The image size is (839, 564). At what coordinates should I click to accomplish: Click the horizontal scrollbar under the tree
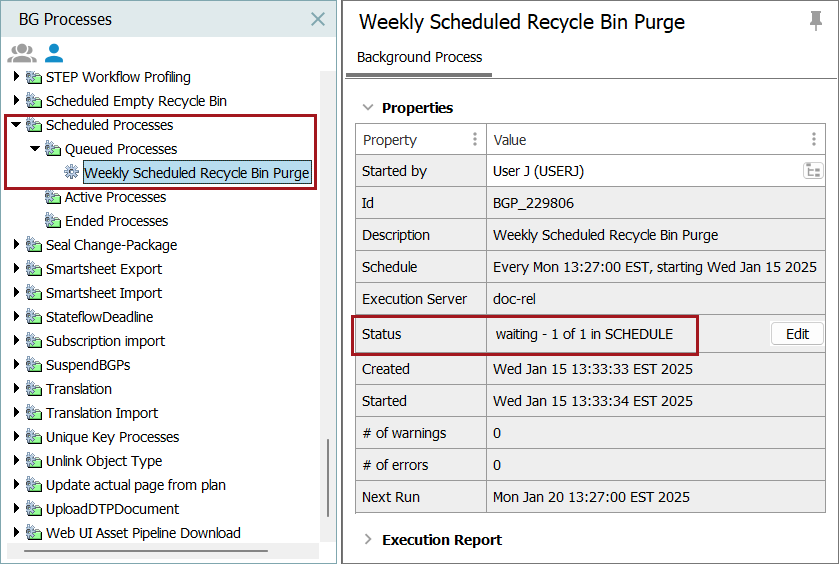tap(140, 551)
